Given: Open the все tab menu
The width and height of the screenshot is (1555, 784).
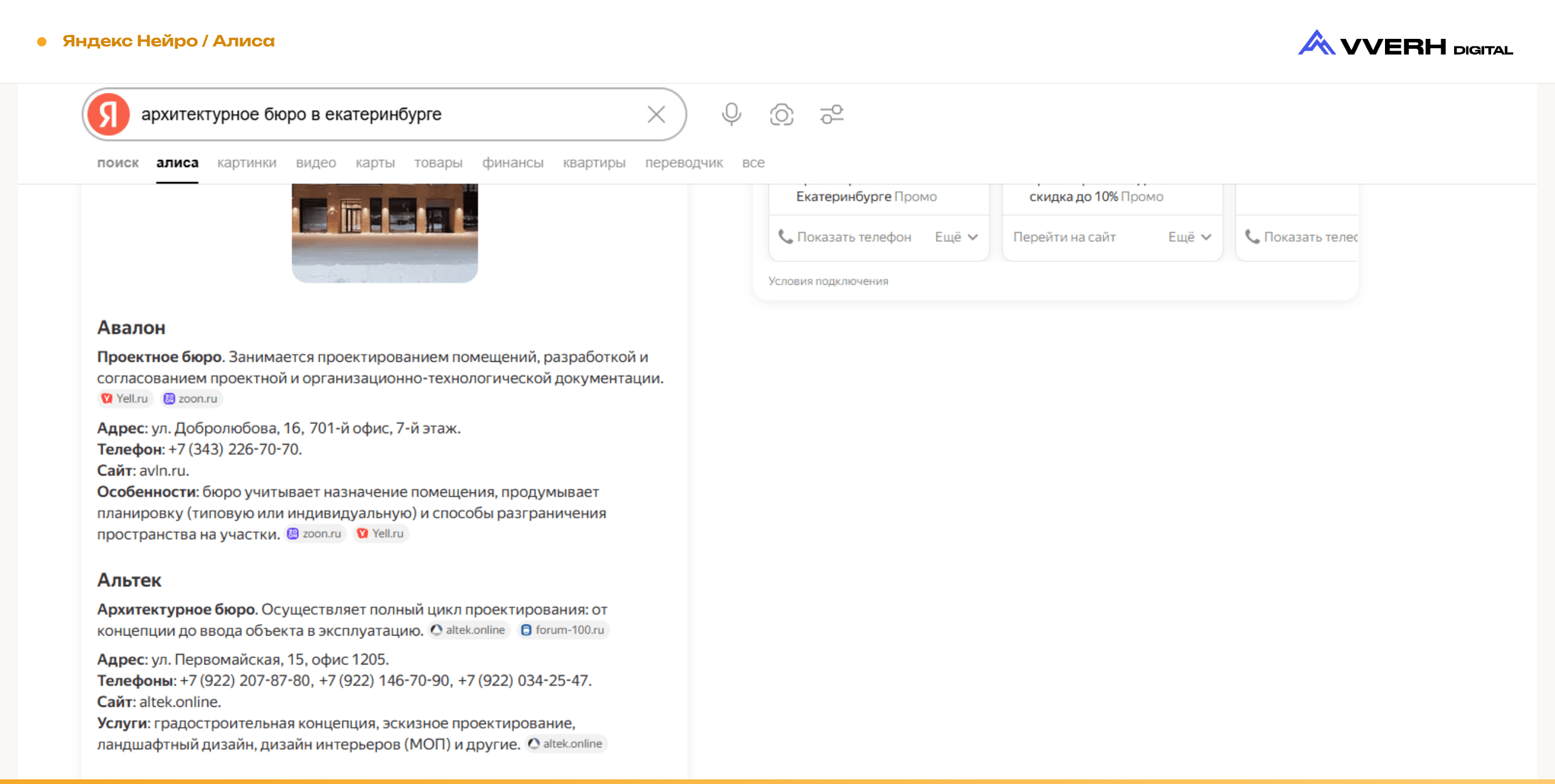Looking at the screenshot, I should (753, 163).
